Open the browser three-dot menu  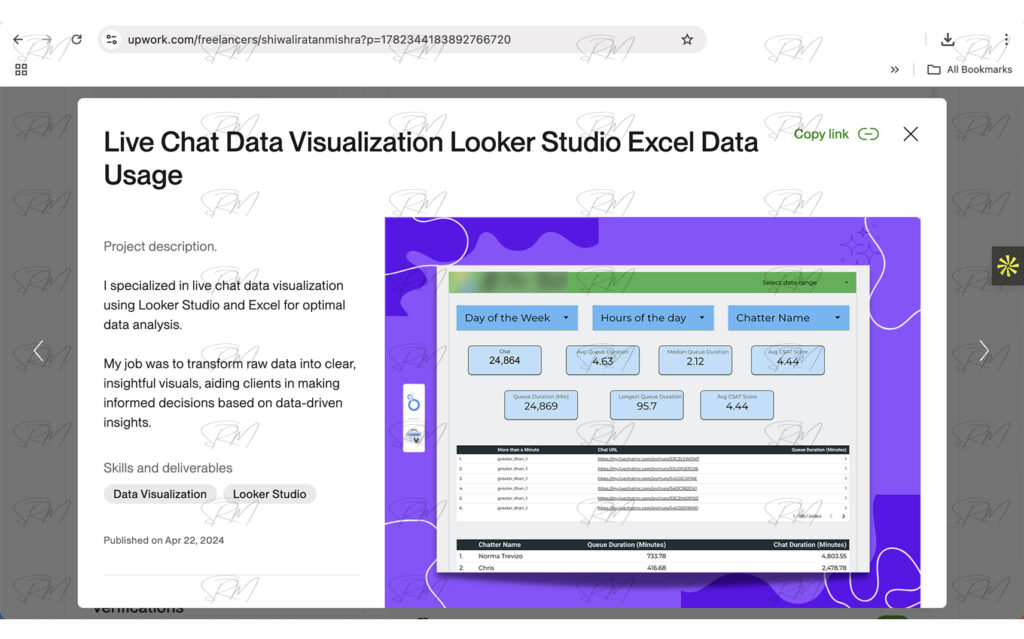(x=1006, y=39)
